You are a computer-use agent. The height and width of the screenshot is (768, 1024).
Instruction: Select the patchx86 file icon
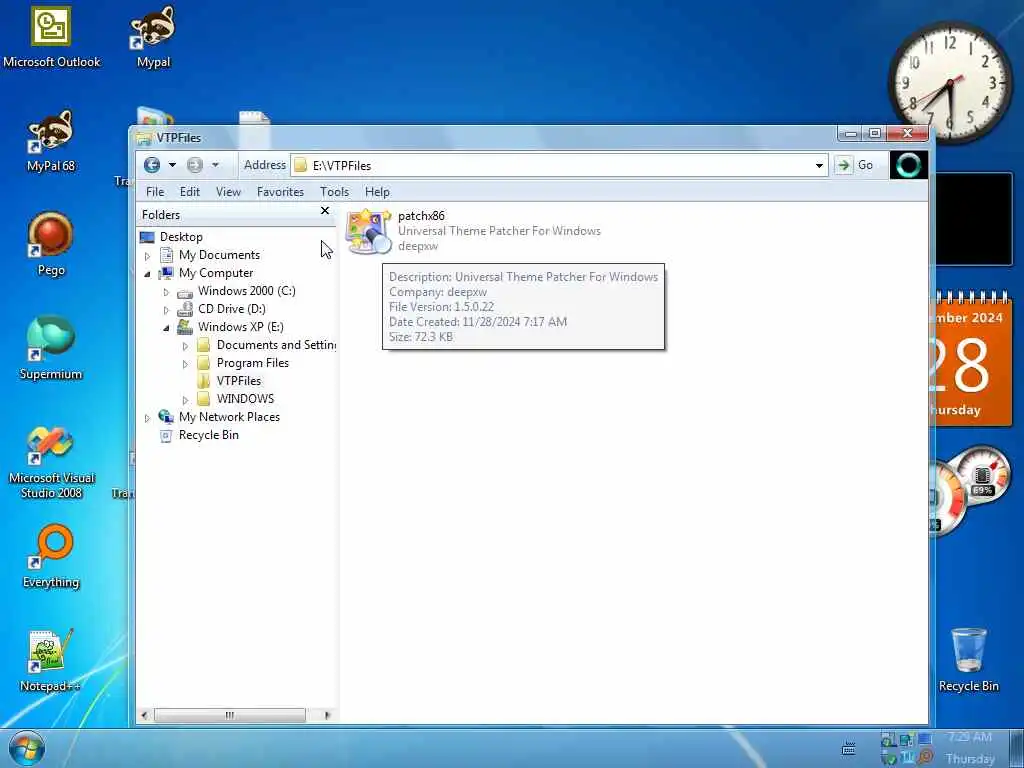(x=370, y=231)
